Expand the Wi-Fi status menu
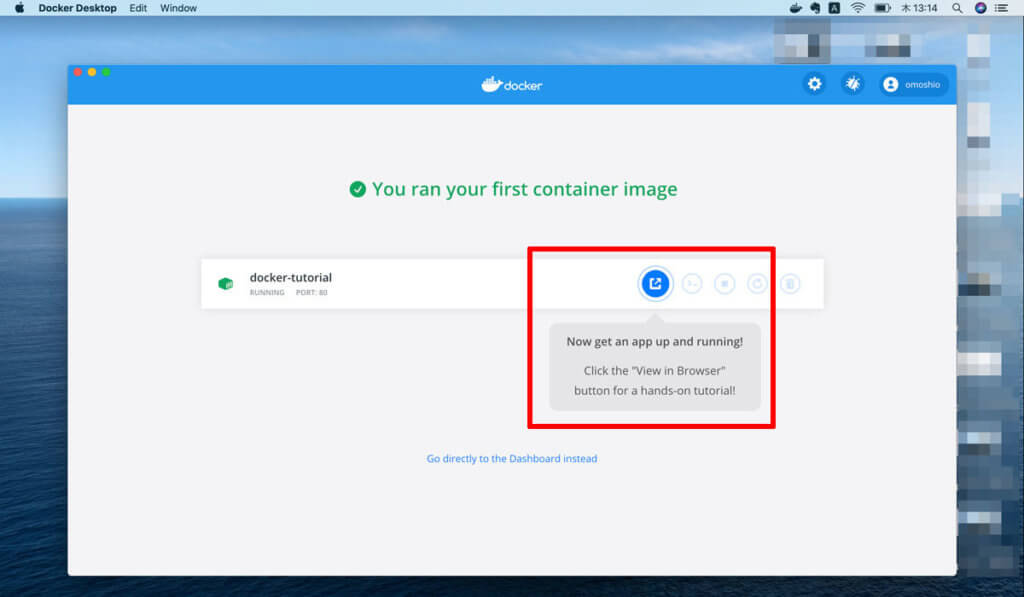 [857, 8]
